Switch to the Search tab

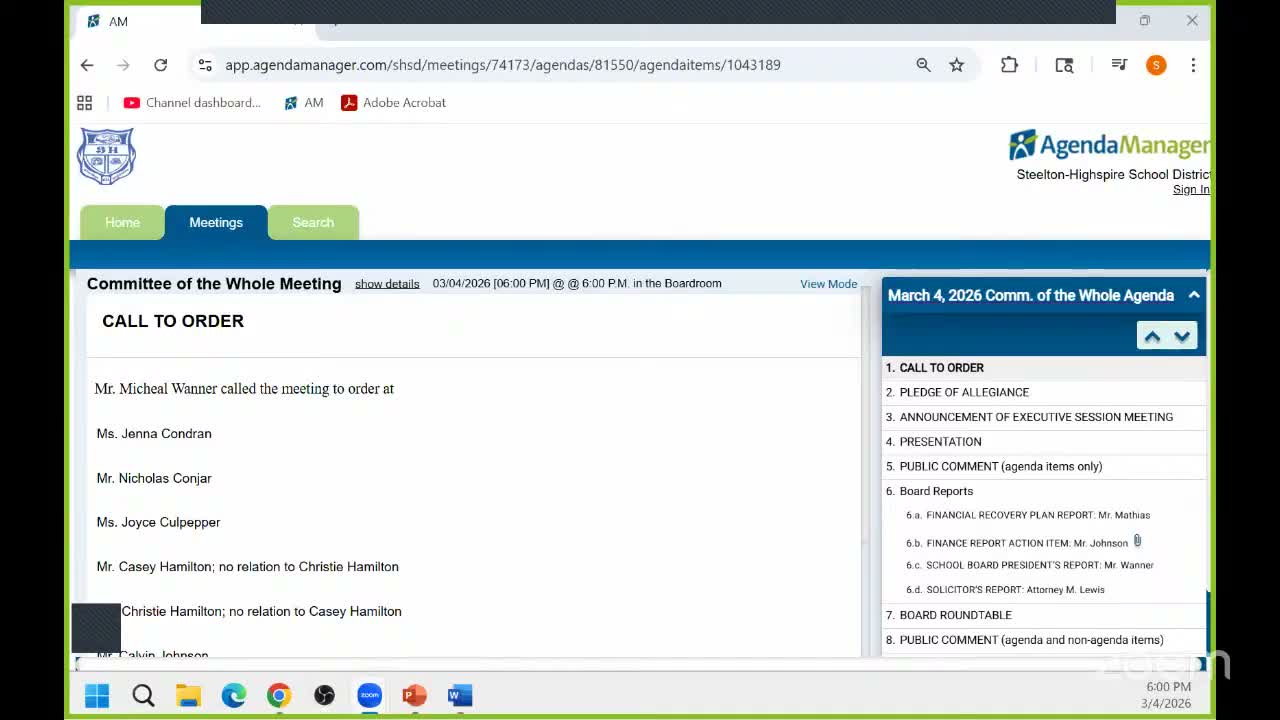(313, 222)
